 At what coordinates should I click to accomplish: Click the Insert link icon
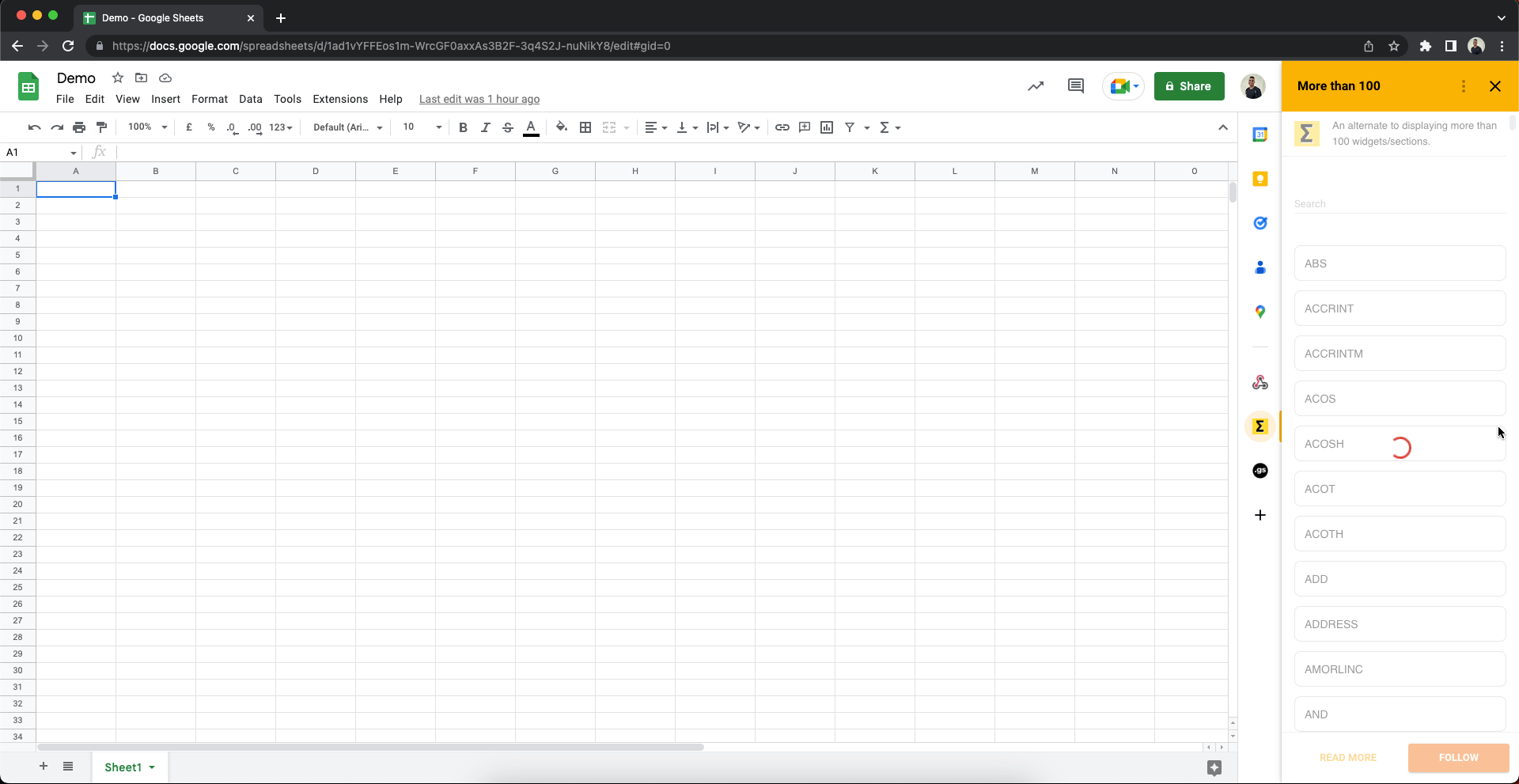click(782, 127)
